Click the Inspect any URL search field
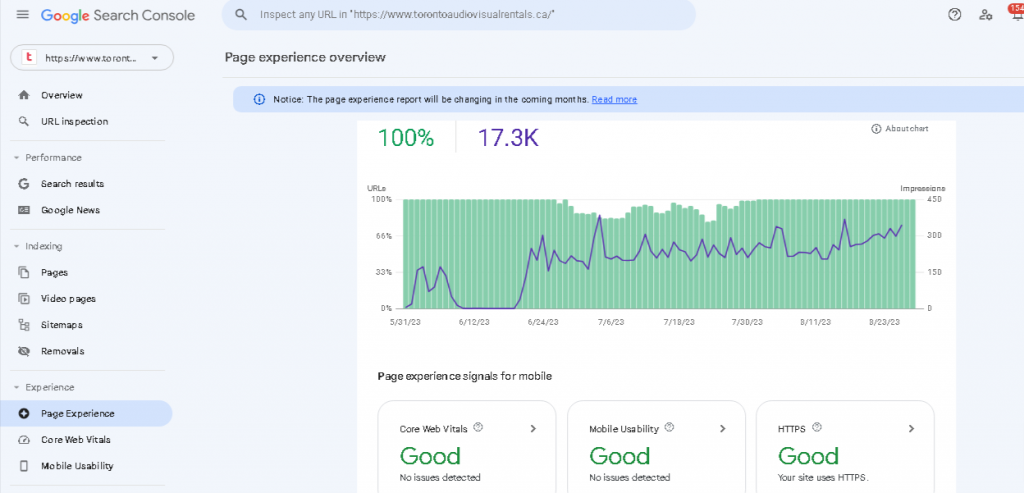1024x493 pixels. 458,14
